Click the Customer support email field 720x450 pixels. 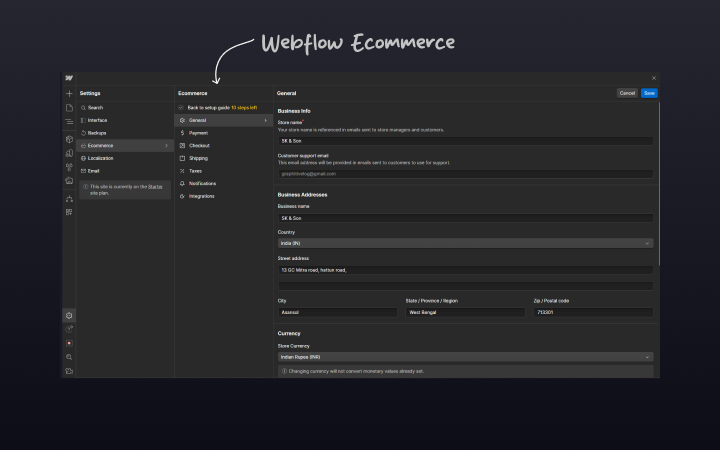(x=466, y=174)
